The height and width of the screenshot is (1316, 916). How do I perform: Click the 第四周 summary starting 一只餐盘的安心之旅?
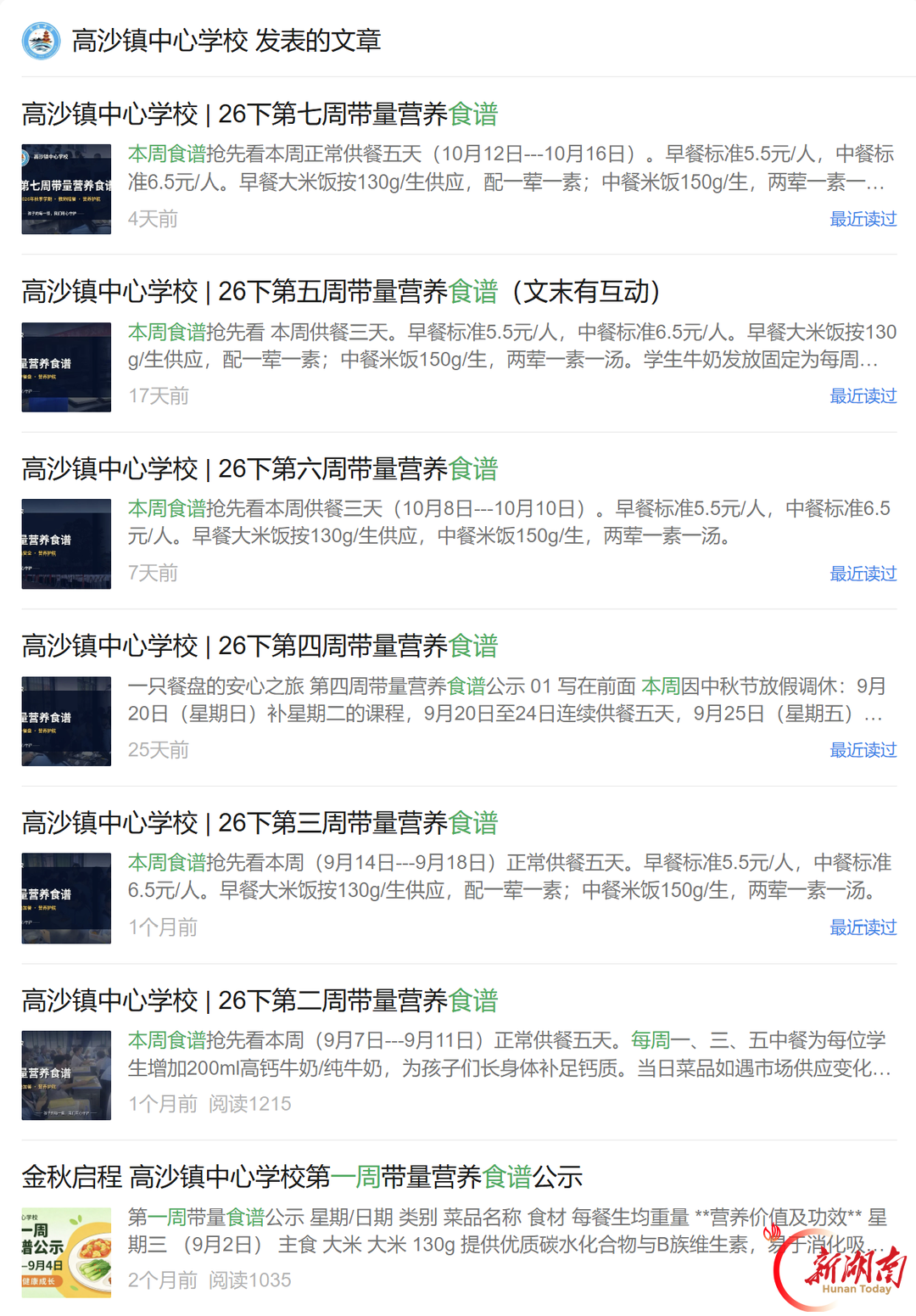507,699
